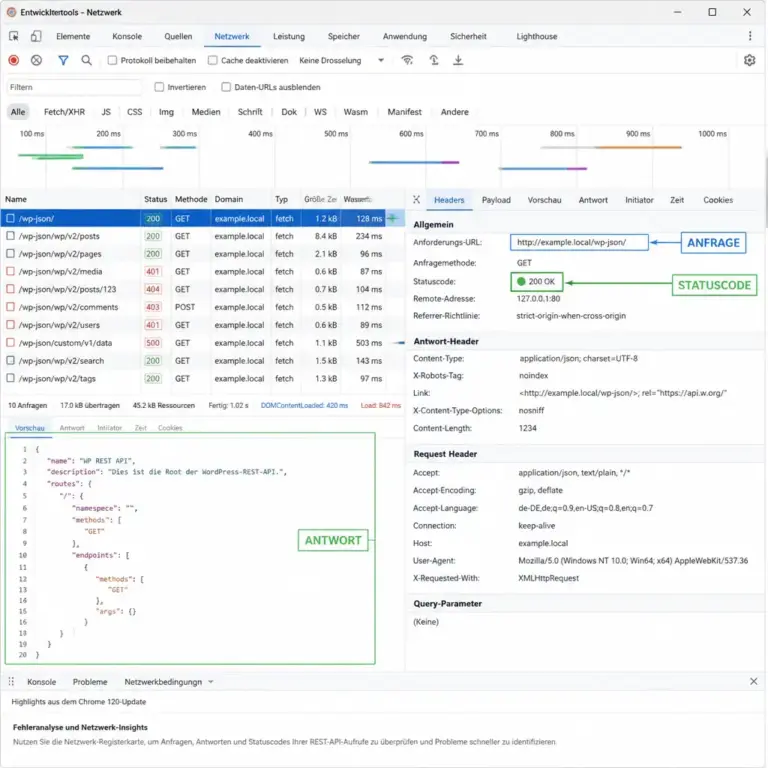Toggle the filter funnel icon
Viewport: 768px width, 768px height.
click(x=63, y=60)
